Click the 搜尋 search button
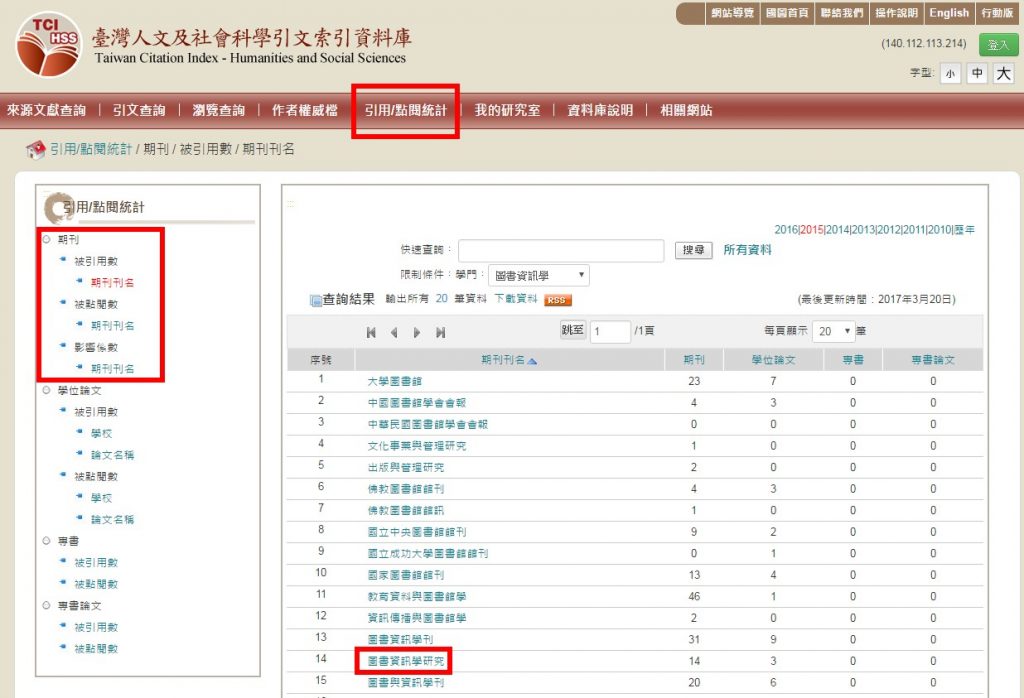Viewport: 1024px width, 698px height. pyautogui.click(x=693, y=249)
